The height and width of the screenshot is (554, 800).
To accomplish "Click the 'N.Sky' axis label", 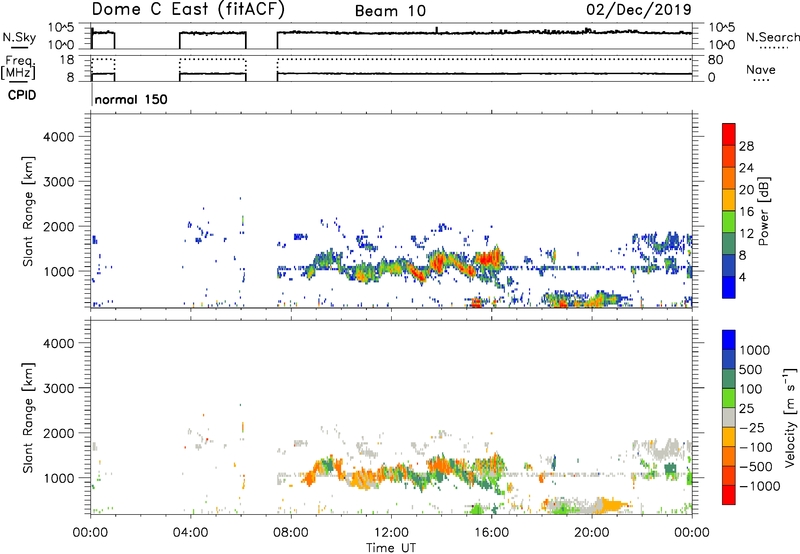I will click(19, 37).
